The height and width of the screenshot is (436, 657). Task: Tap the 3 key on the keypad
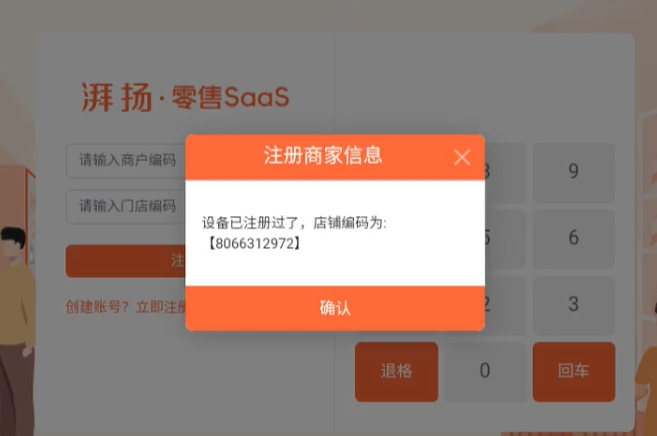(x=574, y=304)
